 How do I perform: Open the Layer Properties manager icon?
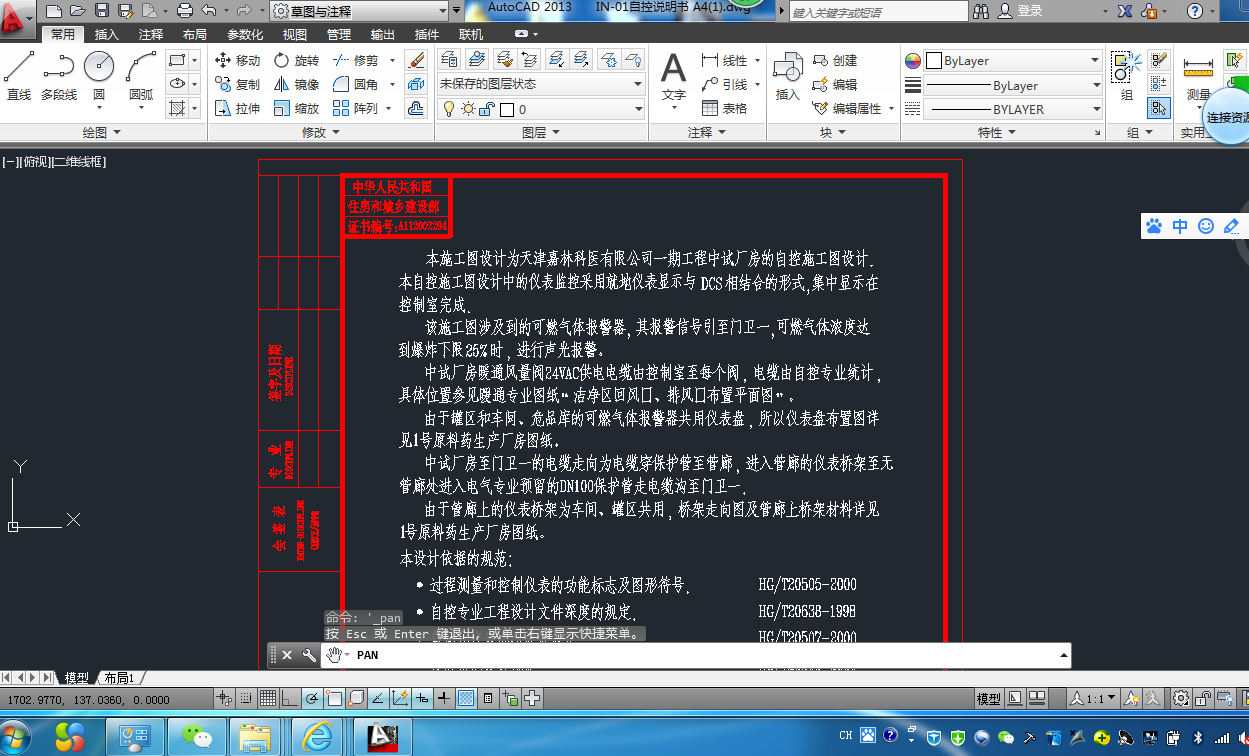click(451, 60)
